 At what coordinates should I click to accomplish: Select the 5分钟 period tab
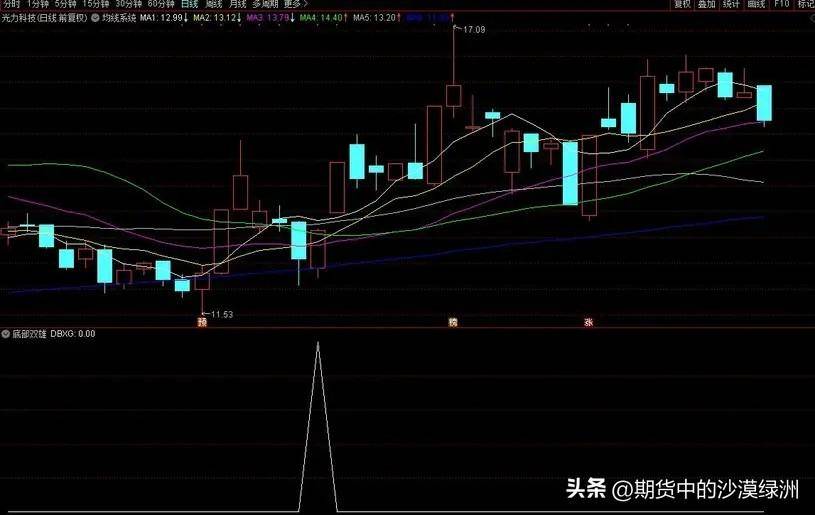[65, 4]
